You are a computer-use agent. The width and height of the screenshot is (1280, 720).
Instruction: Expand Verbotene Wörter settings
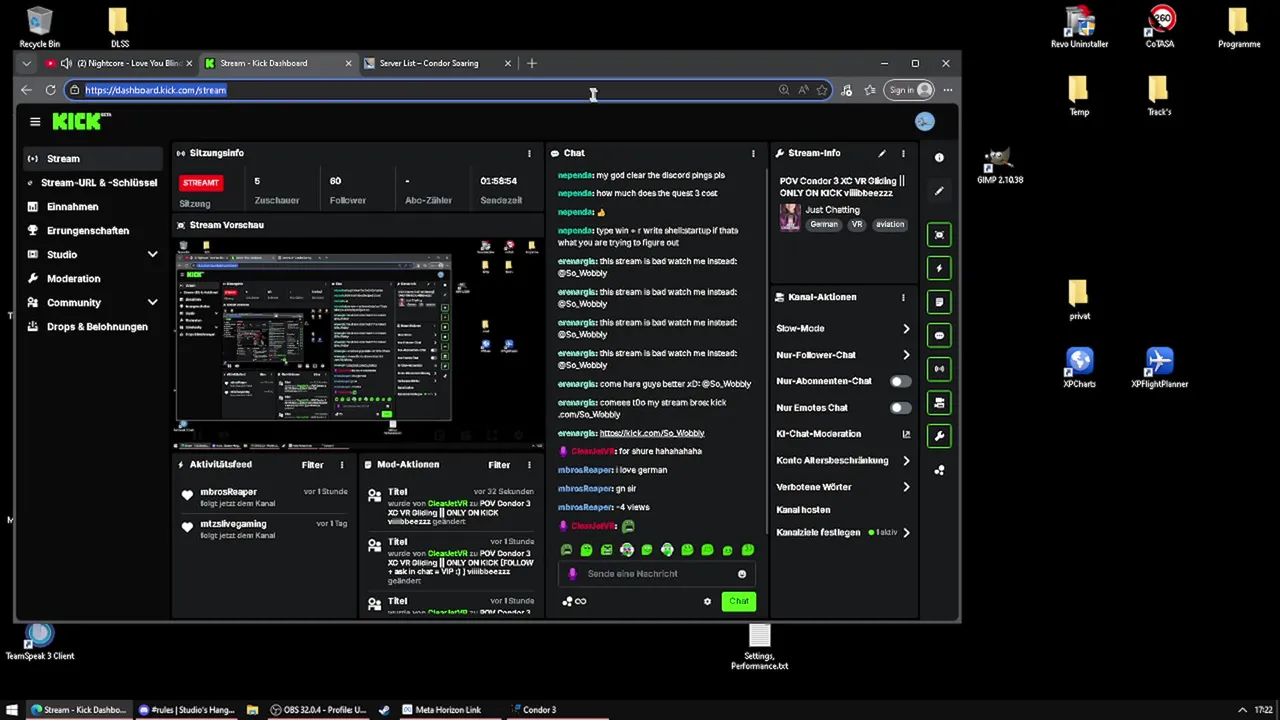click(906, 487)
